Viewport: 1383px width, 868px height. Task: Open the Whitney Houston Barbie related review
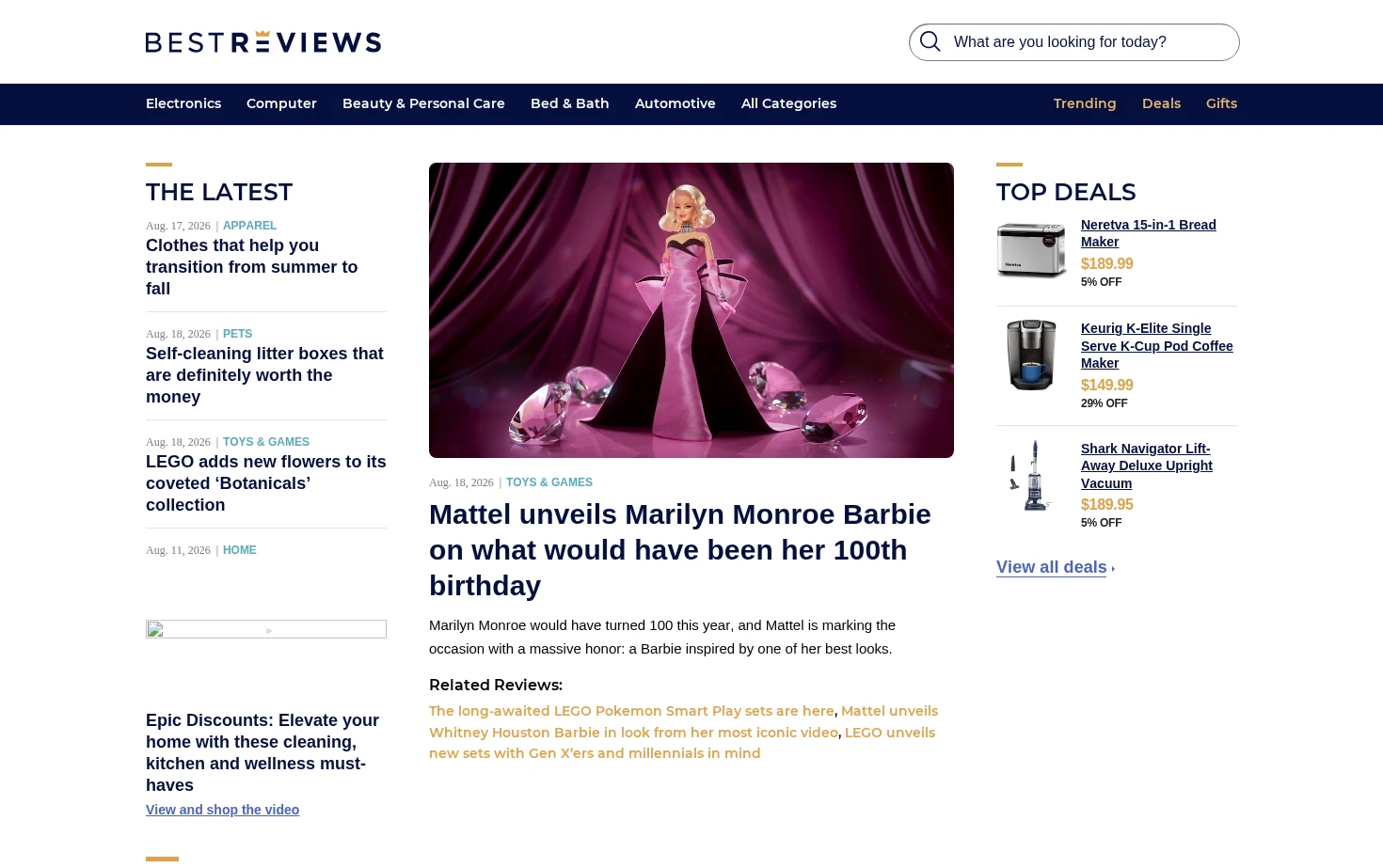tap(683, 721)
